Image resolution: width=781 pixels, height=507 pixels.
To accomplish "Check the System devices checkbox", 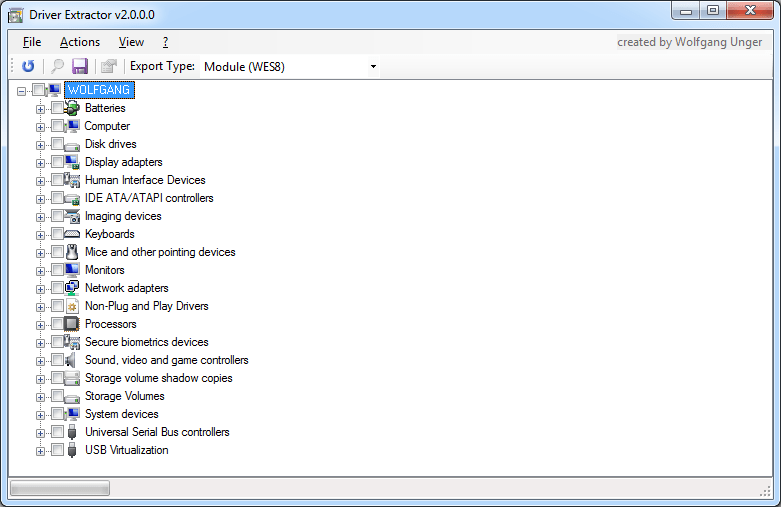I will pyautogui.click(x=57, y=414).
